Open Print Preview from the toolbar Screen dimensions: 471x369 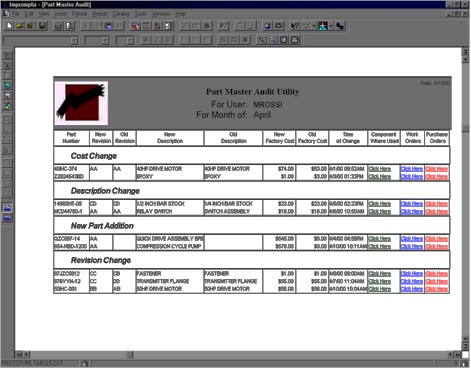[x=69, y=26]
